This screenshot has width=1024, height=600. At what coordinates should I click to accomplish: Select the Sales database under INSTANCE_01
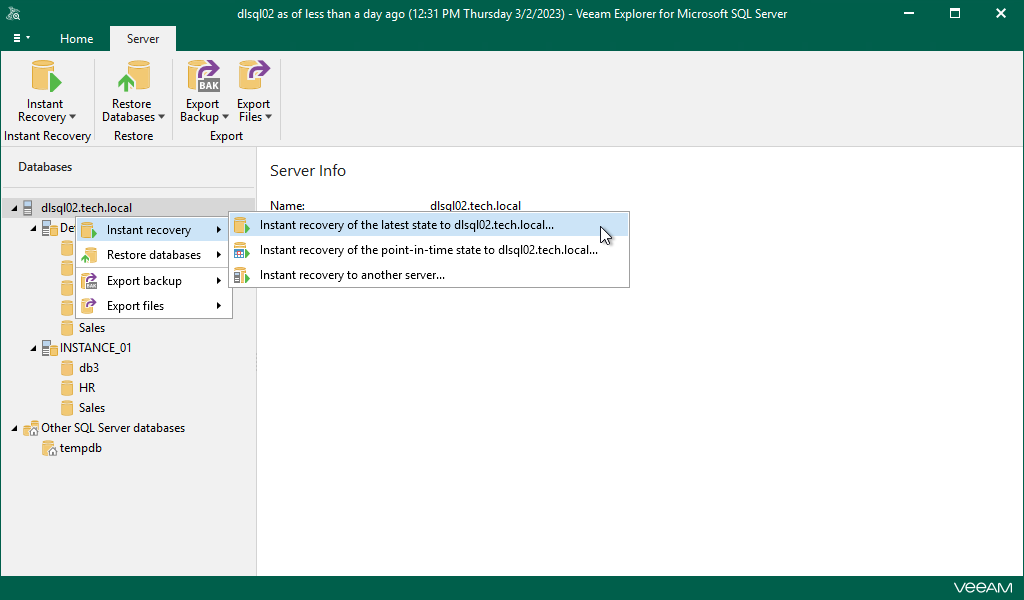coord(91,408)
